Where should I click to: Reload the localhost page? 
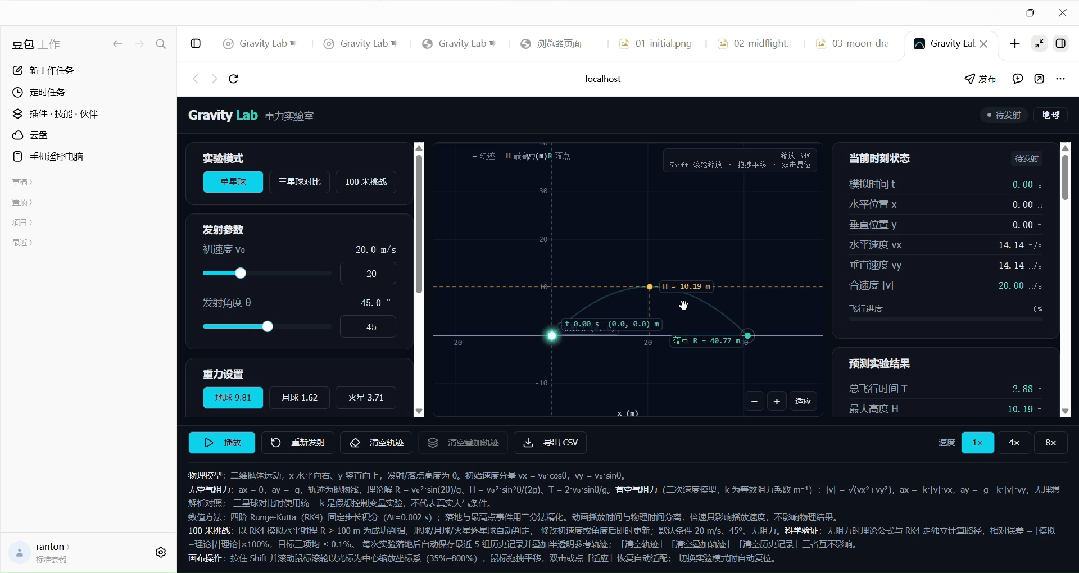click(x=233, y=79)
